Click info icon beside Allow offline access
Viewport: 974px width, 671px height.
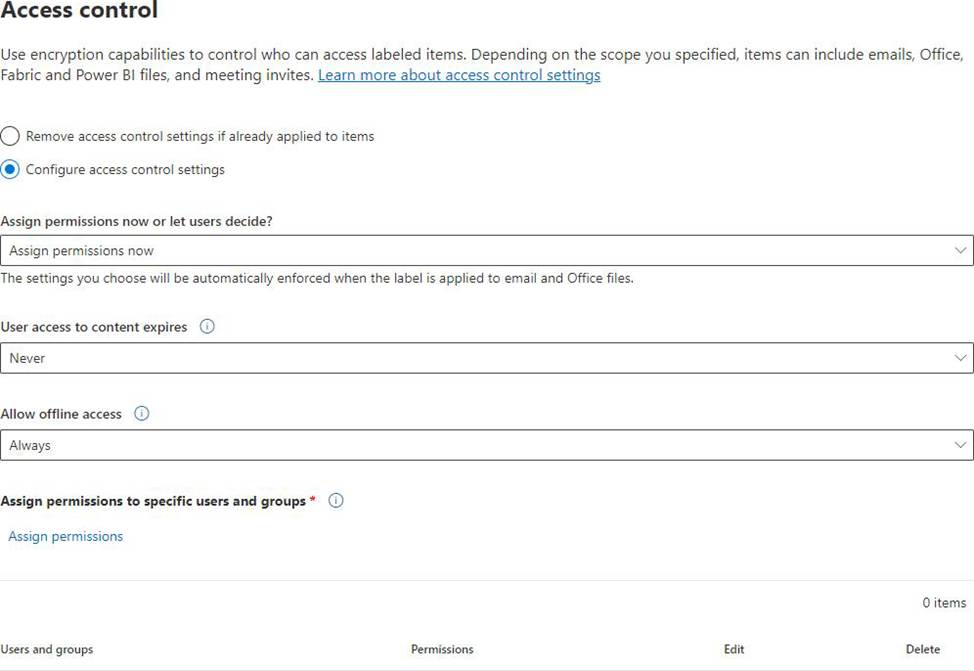pyautogui.click(x=142, y=414)
